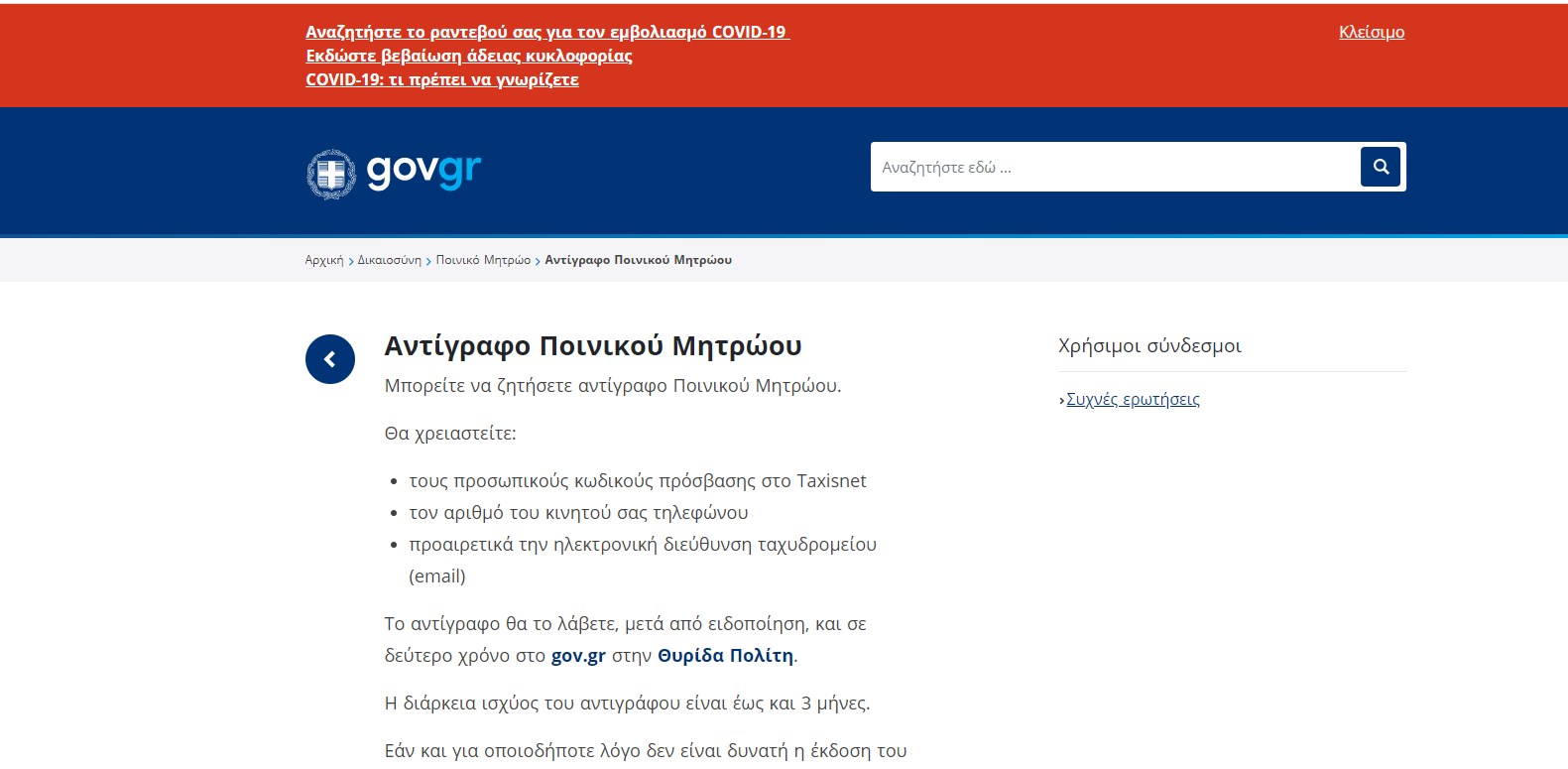Screen dimensions: 1568x769
Task: Click the breadcrumb chevron after Ποινικό Μητρώο
Action: 538,261
